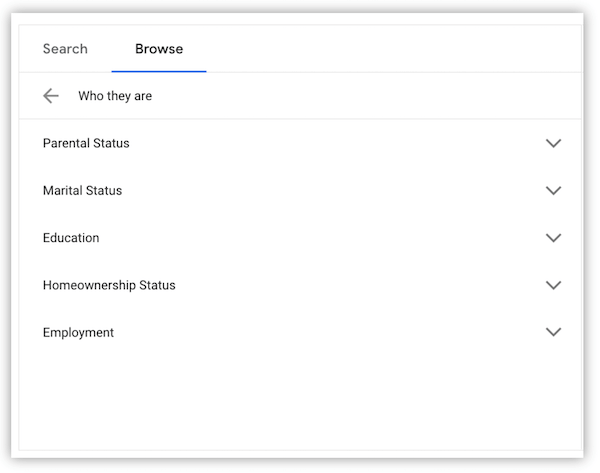Click the 'Who they are' heading

click(115, 96)
